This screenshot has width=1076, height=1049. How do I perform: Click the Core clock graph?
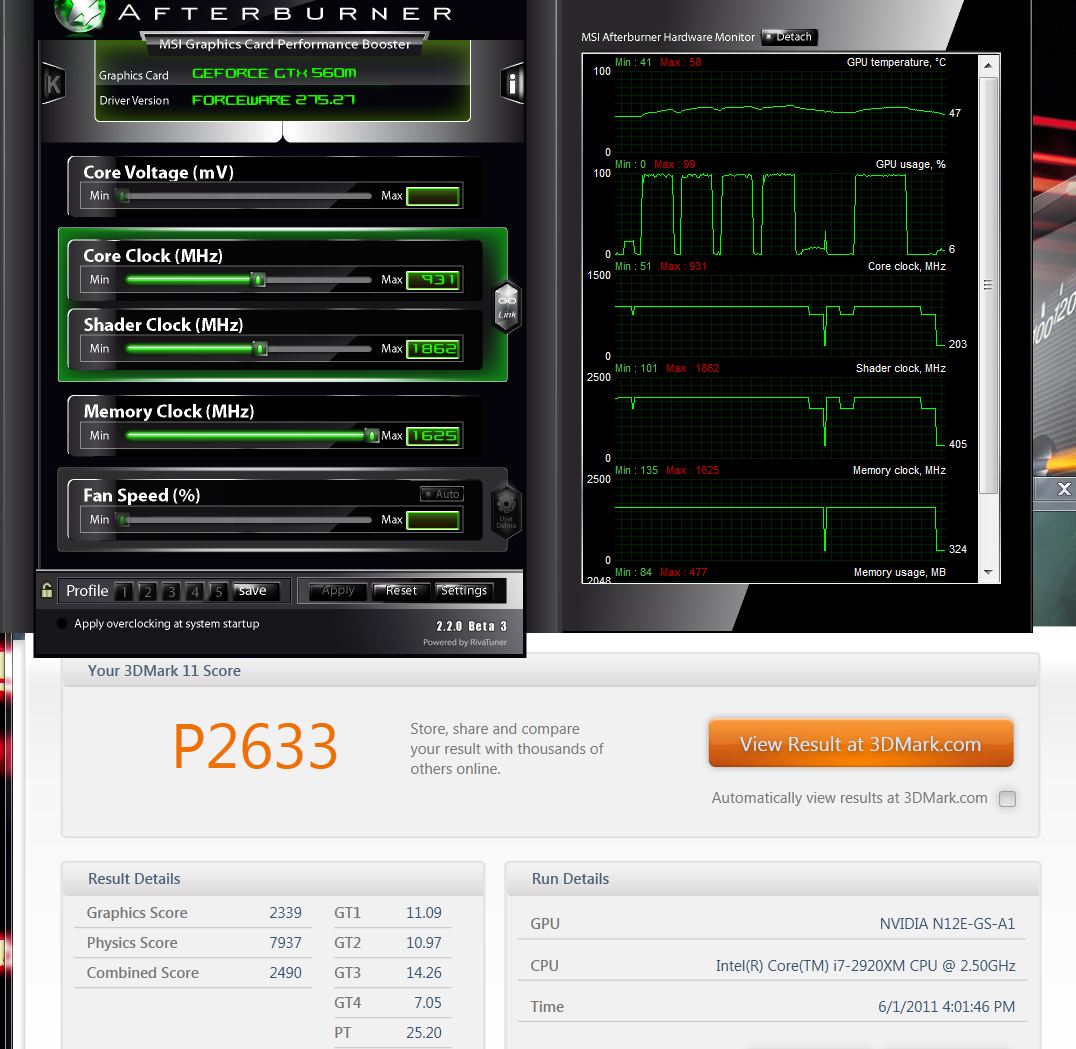point(780,316)
